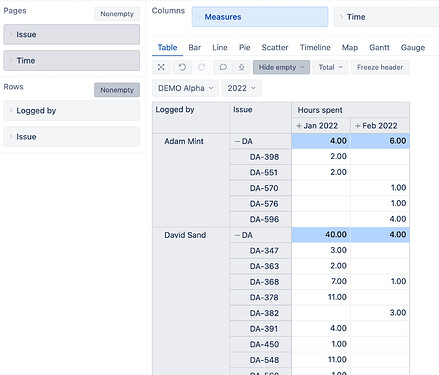Toggle Nonempty option for Rows
Screen dimensions: 439x375
coord(117,90)
